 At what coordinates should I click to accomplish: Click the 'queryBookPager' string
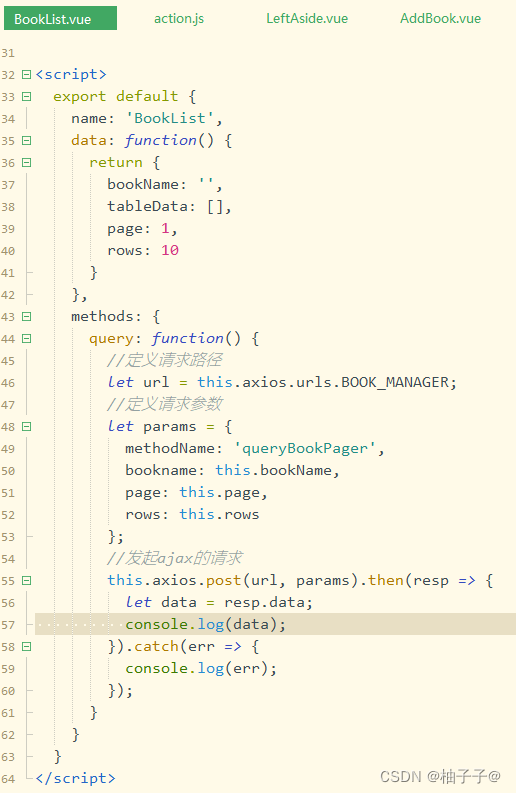point(305,449)
